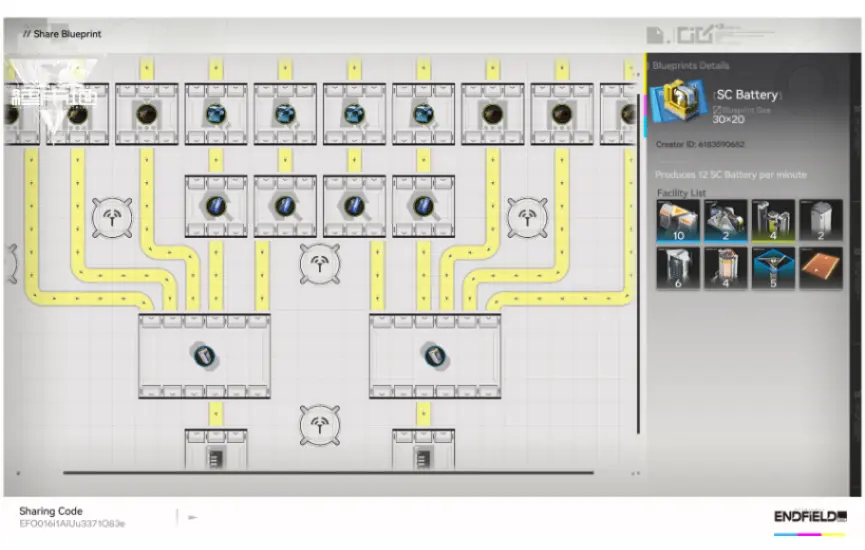Click the Sharing Code text at bottom

click(x=51, y=511)
